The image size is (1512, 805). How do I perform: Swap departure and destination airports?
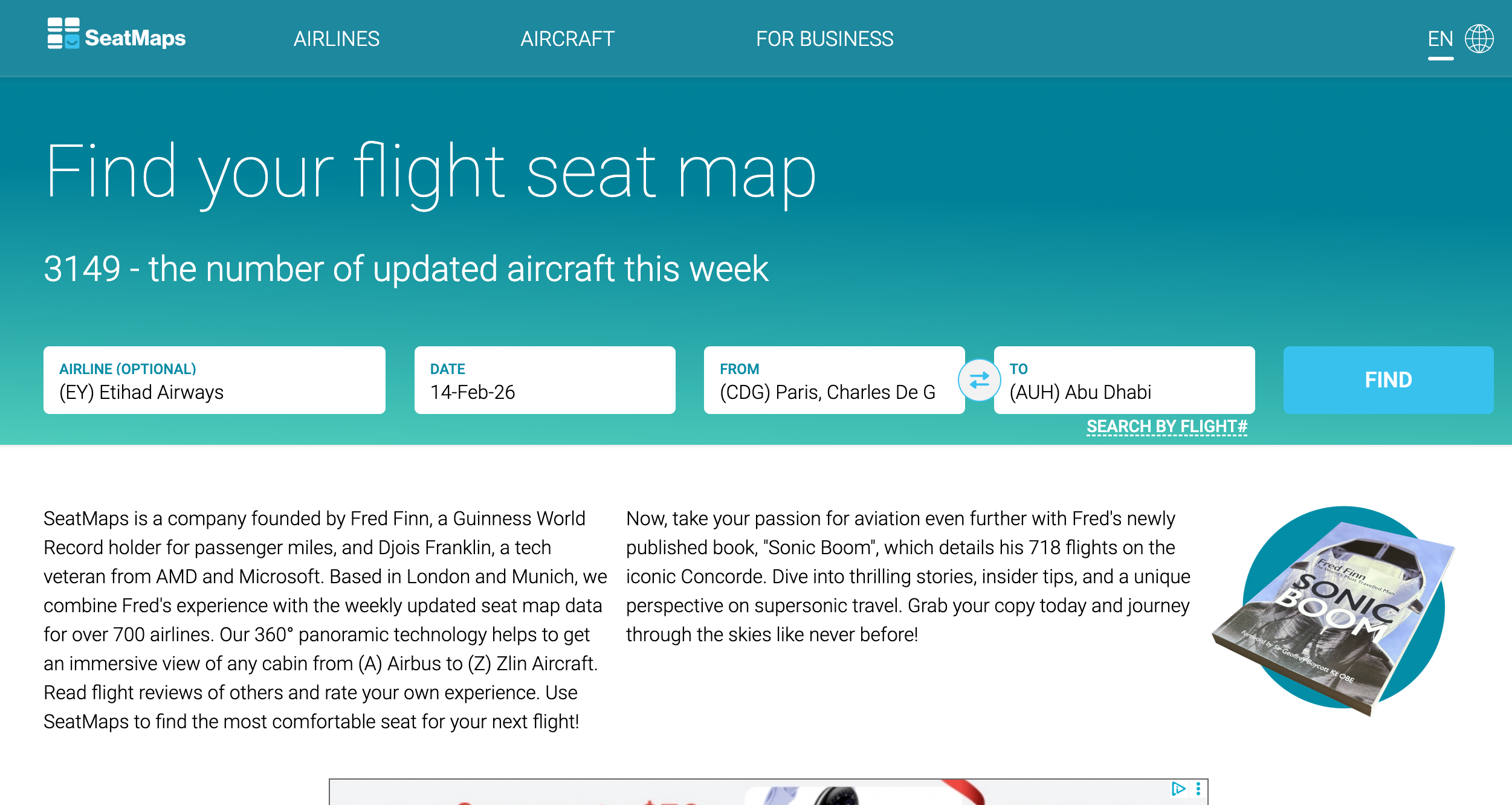(980, 380)
